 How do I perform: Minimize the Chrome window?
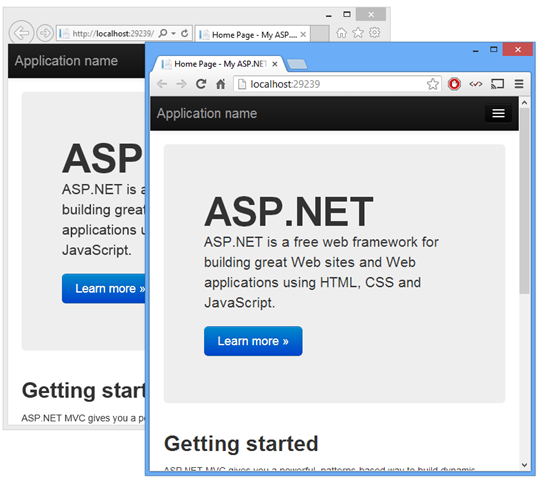pos(475,51)
